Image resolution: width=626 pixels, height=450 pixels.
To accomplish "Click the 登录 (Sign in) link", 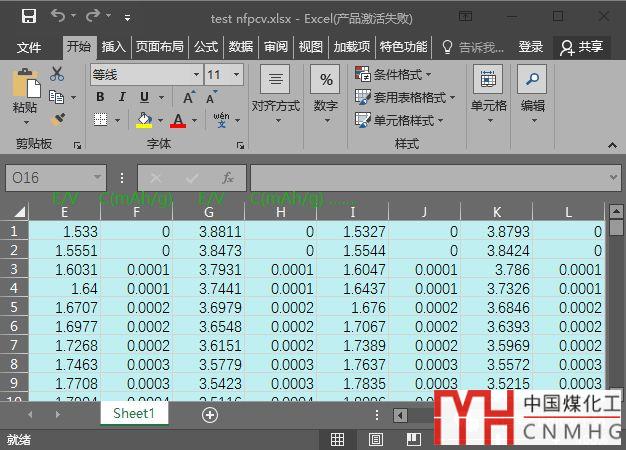I will [531, 47].
